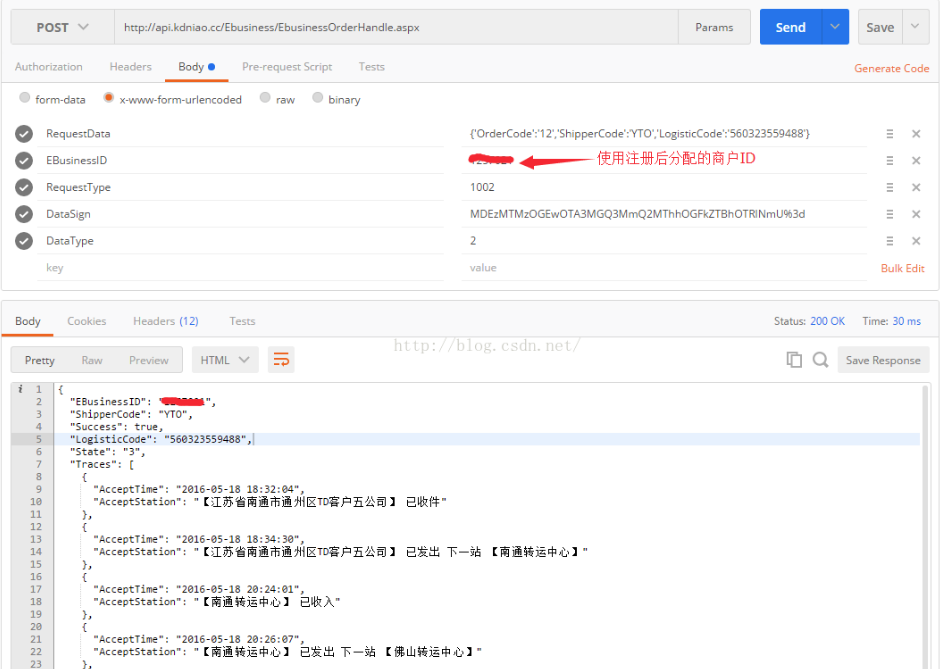The width and height of the screenshot is (943, 669).
Task: Open the request Headers tab
Action: click(131, 67)
